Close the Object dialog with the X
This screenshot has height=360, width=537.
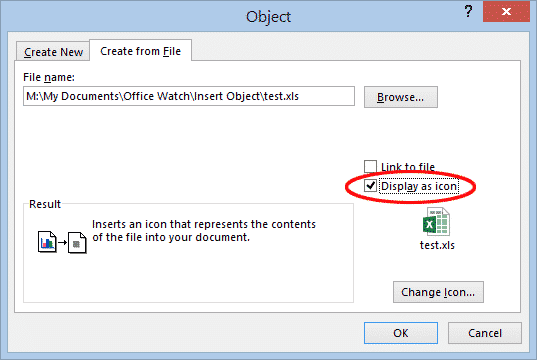[x=506, y=12]
